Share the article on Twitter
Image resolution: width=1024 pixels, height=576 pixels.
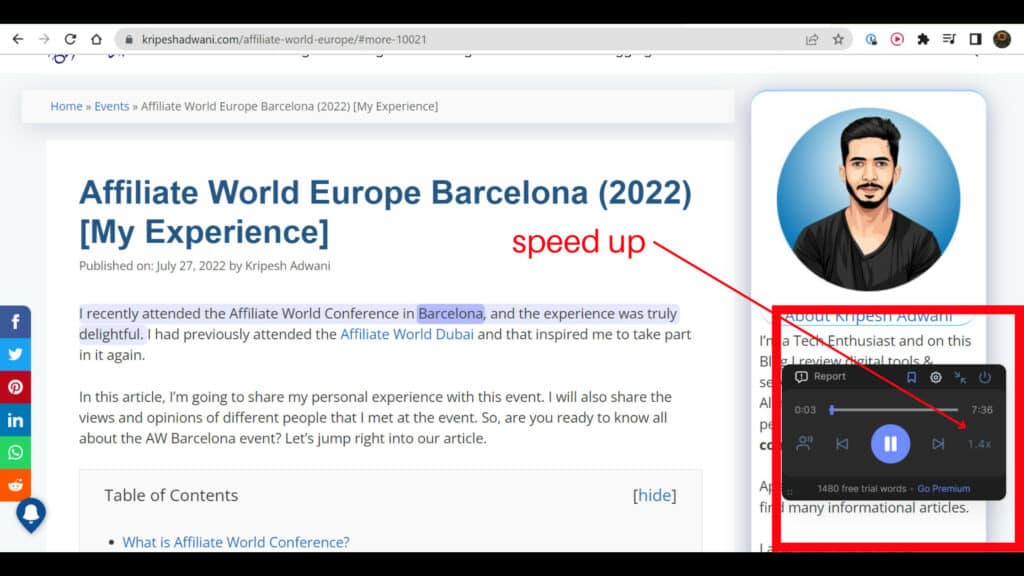pos(15,354)
